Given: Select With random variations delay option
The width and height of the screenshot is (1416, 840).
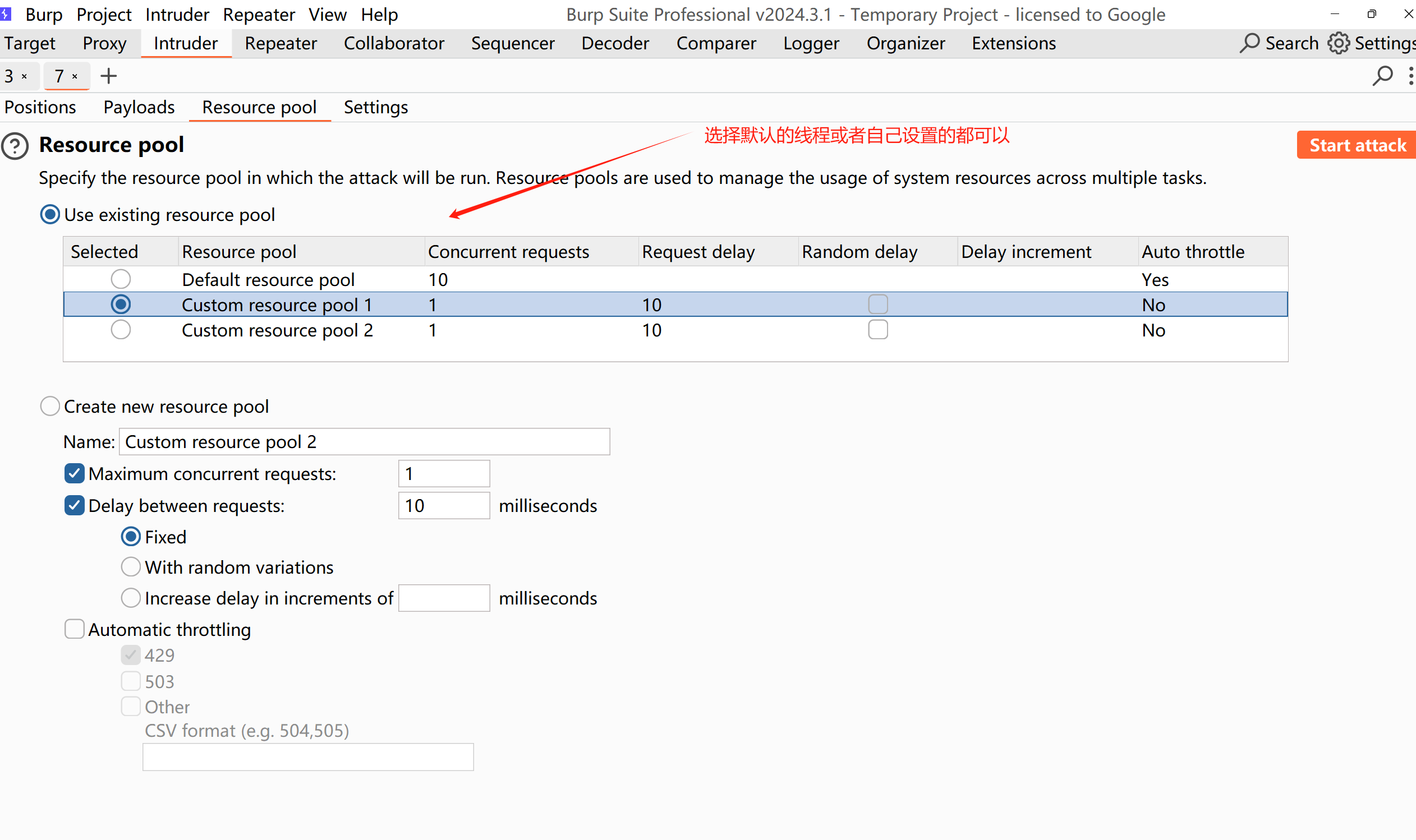Looking at the screenshot, I should [131, 567].
